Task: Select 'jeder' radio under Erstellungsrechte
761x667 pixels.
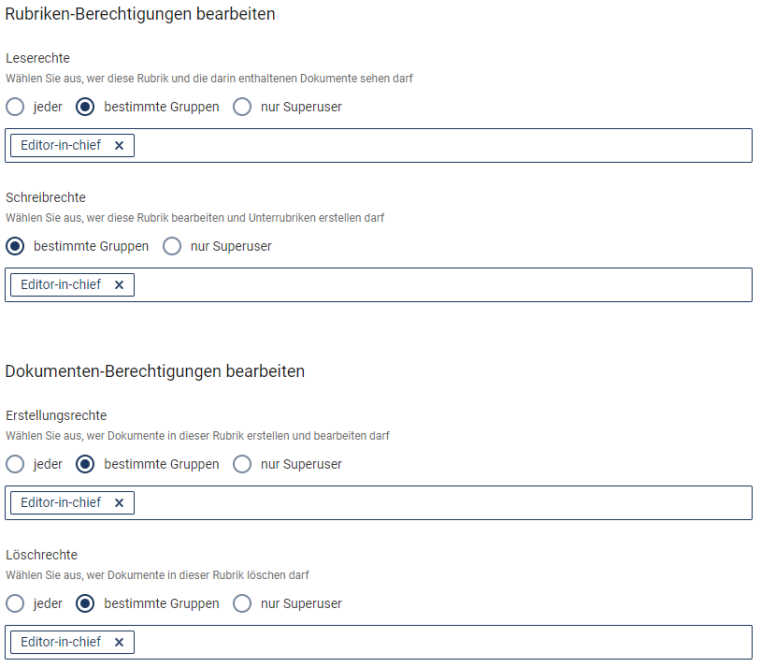Action: tap(15, 464)
